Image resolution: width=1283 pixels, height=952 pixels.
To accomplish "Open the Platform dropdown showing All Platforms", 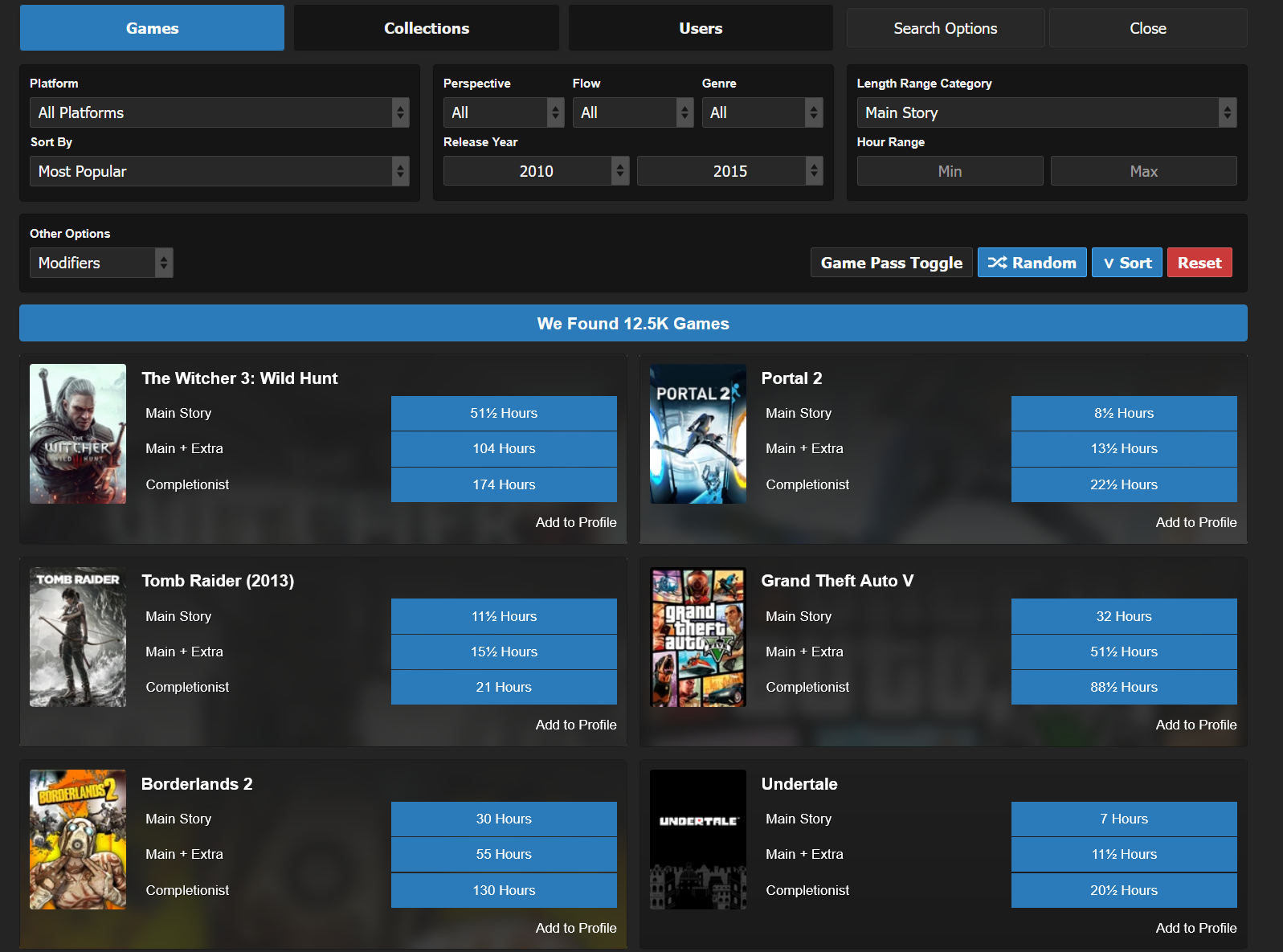I will (x=219, y=112).
